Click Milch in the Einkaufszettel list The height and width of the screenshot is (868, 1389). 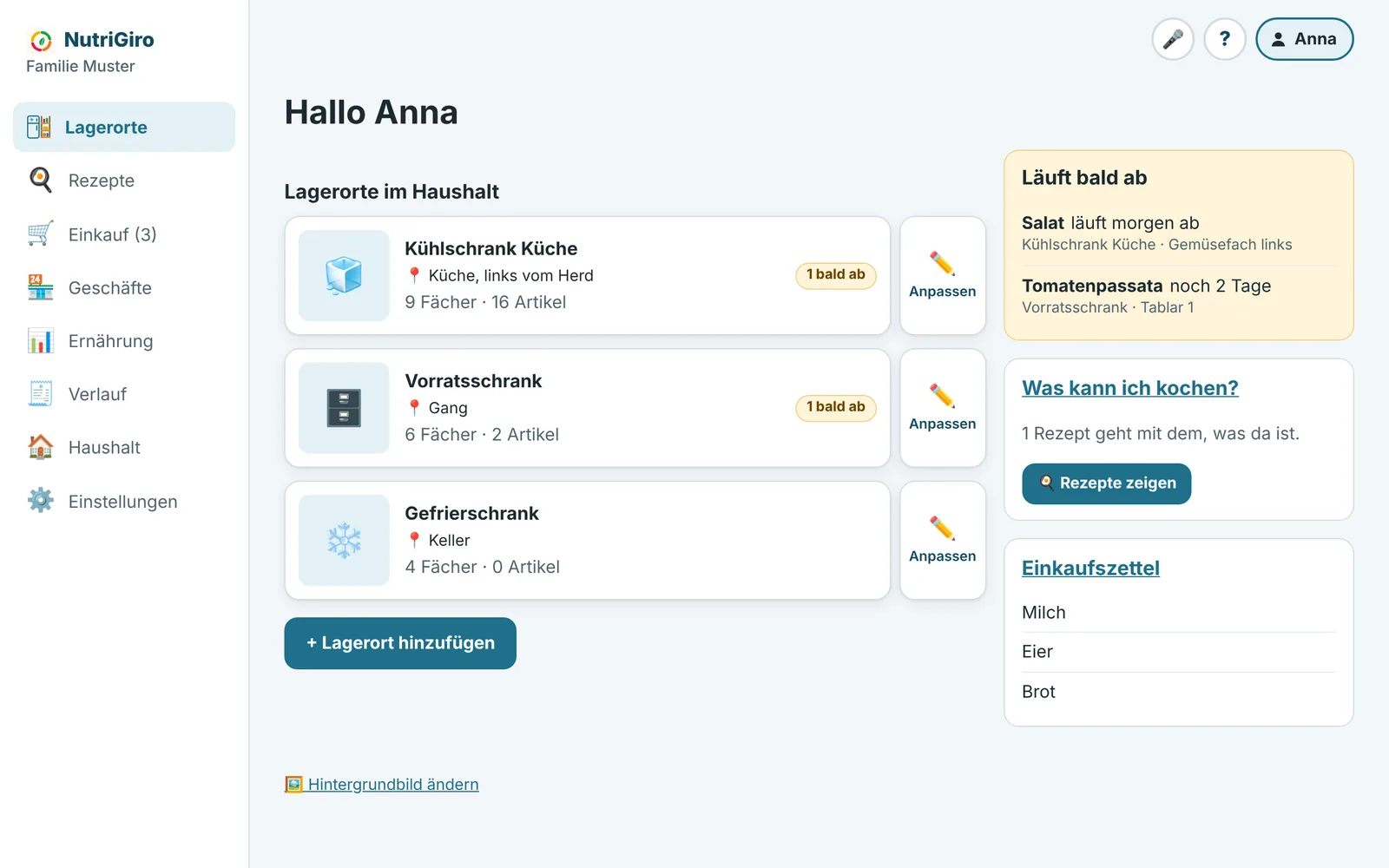[x=1178, y=612]
